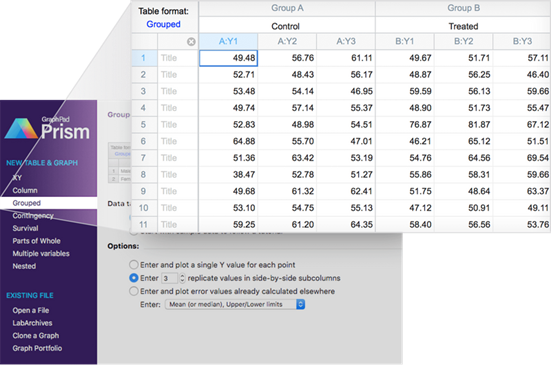Click Open a File link
The height and width of the screenshot is (365, 551).
click(x=31, y=311)
